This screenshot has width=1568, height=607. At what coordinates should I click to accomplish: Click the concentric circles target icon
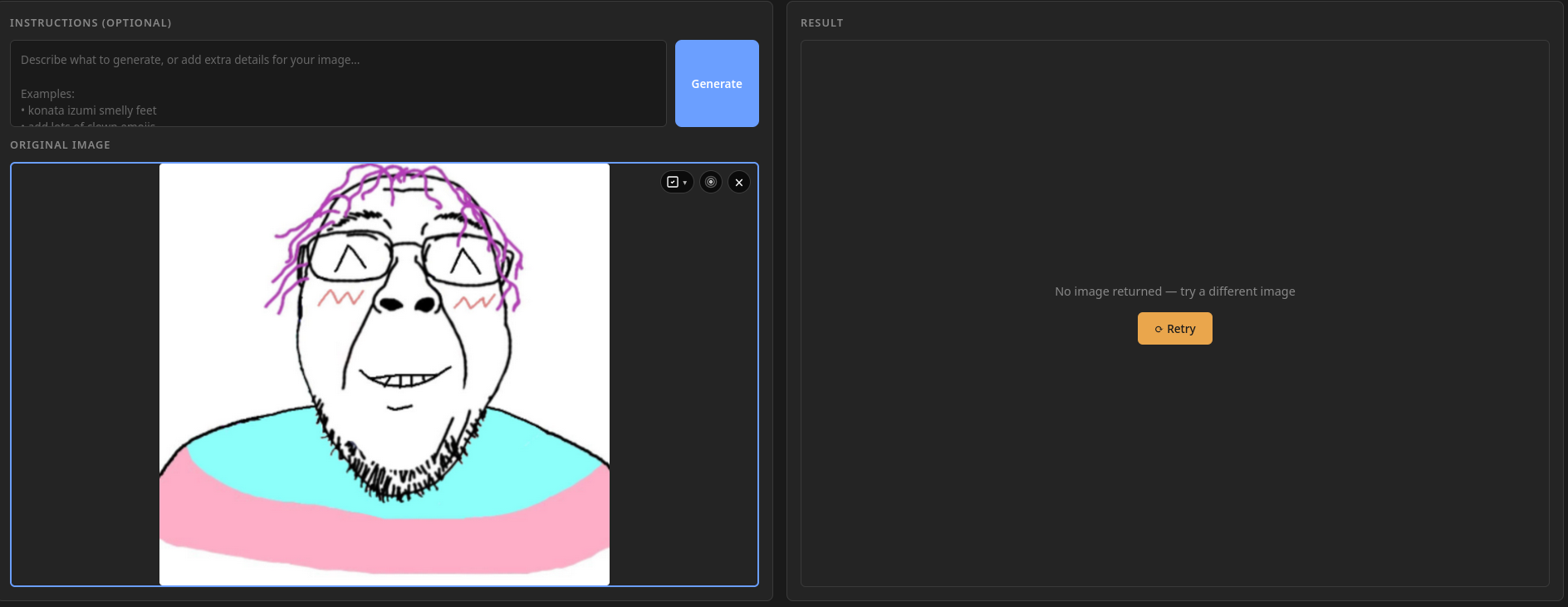point(711,182)
